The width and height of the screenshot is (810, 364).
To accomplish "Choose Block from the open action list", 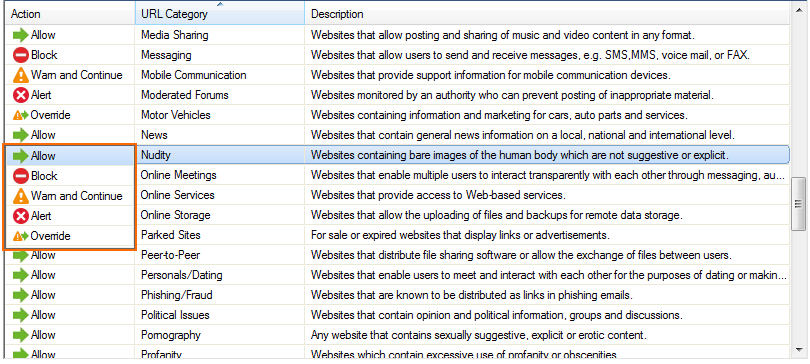I will (69, 176).
